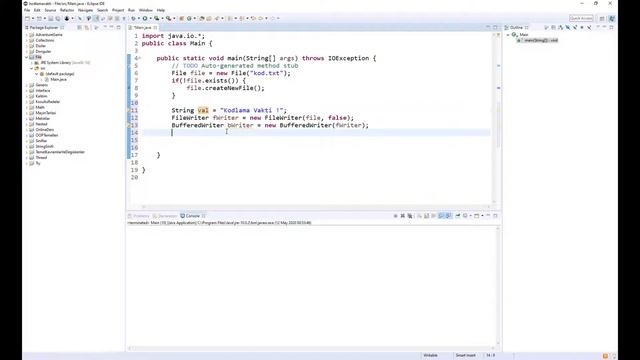Select the OnlineDers project
The image size is (640, 360).
[44, 129]
